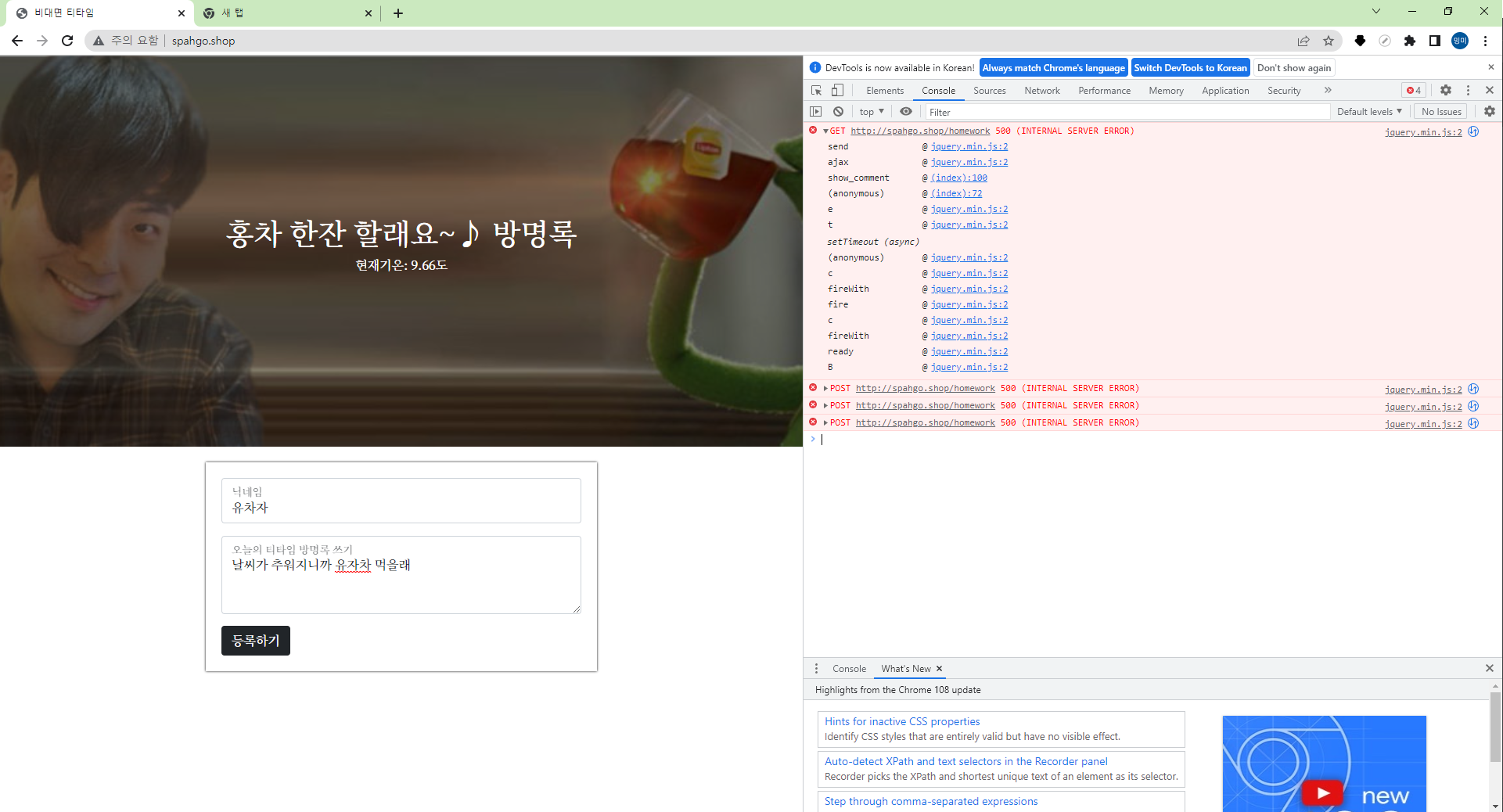1503x812 pixels.
Task: Show more DevTools tabs with chevron
Action: [1328, 91]
